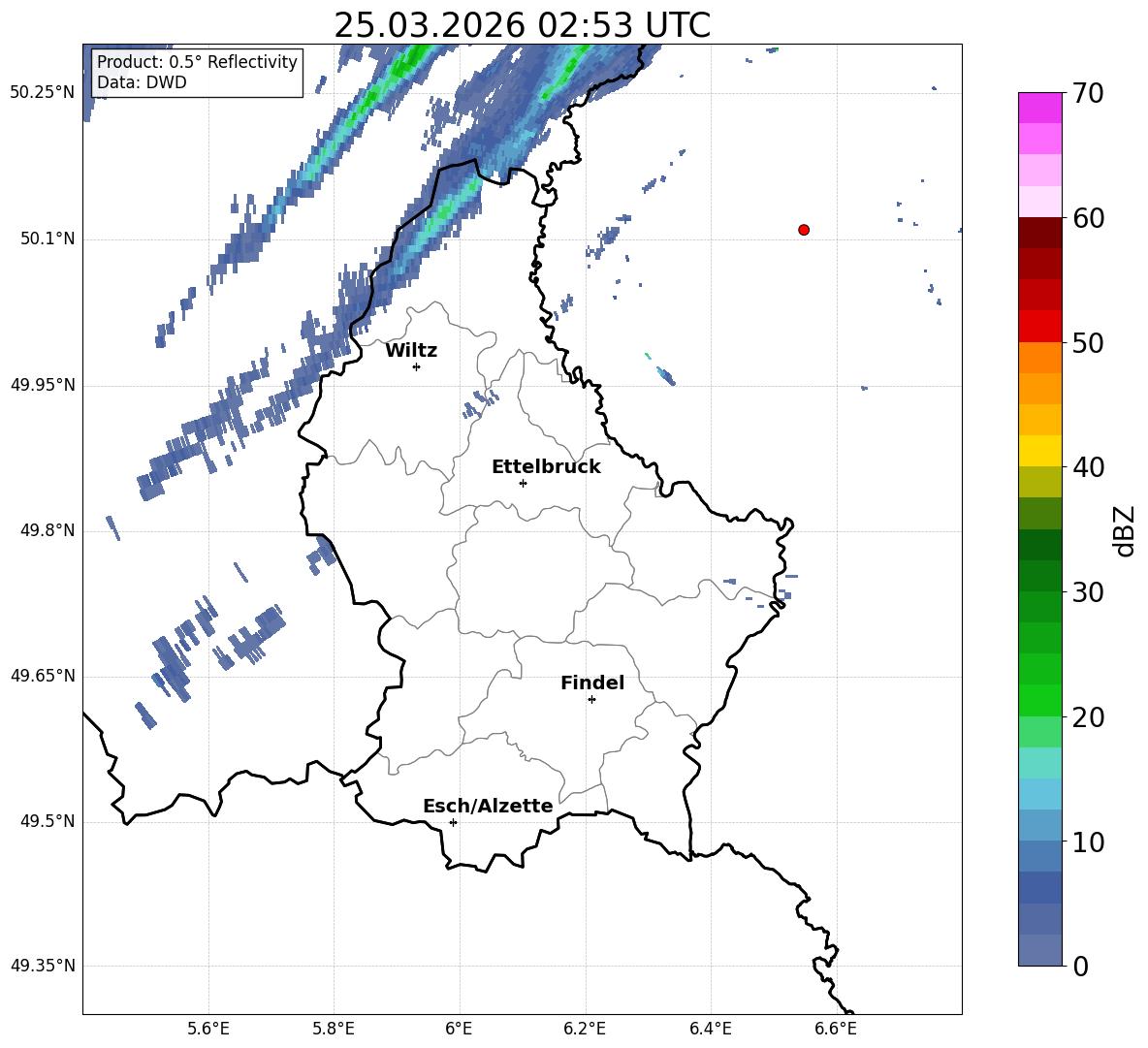Click the 20 label on the colorbar
The width and height of the screenshot is (1148, 1048).
(x=1088, y=717)
